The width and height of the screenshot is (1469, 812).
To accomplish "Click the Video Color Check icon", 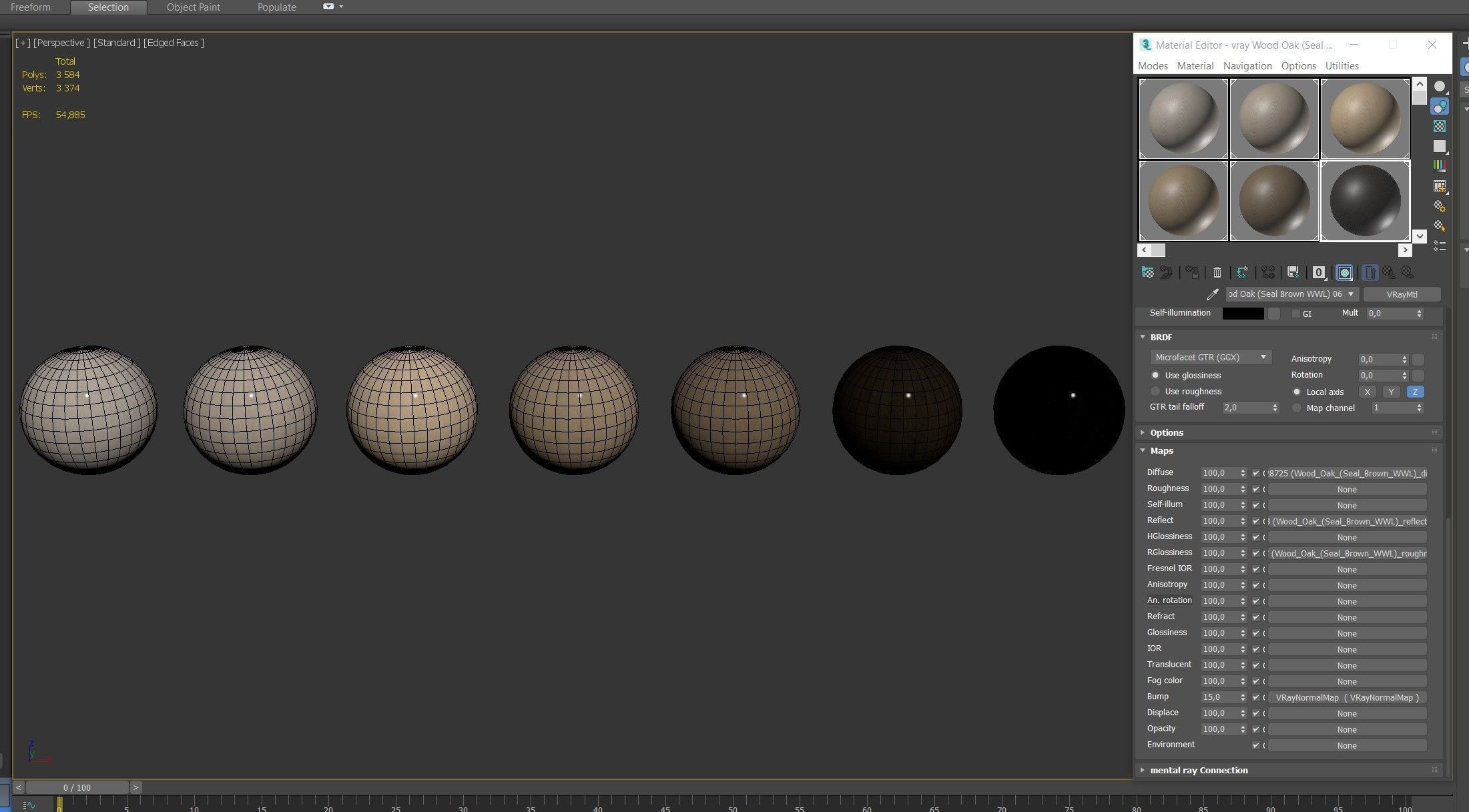I will pyautogui.click(x=1440, y=165).
